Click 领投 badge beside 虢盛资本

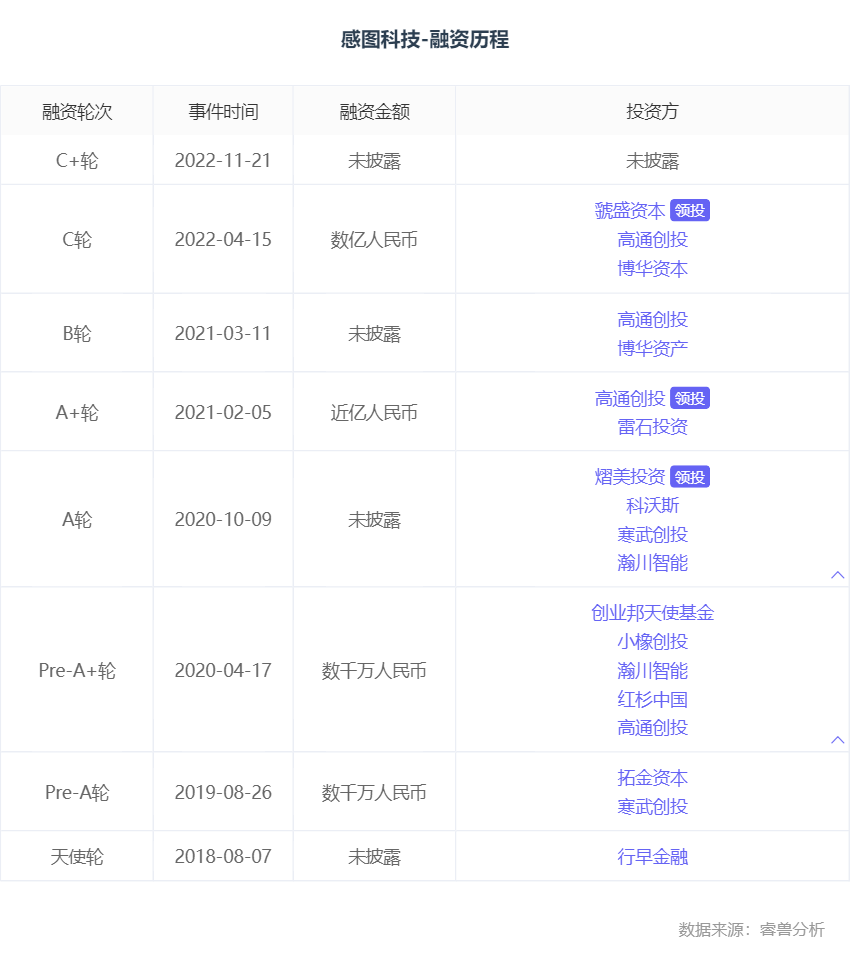(689, 211)
